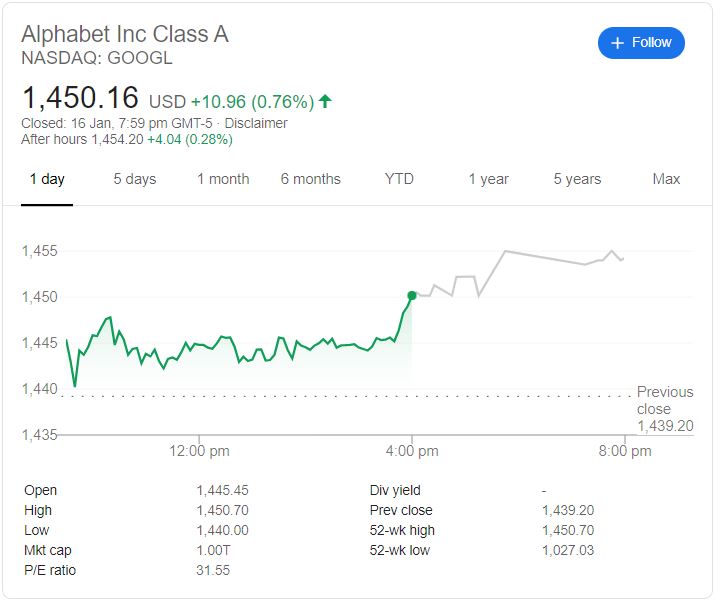Switch to the 1 month range
Screen dimensions: 716x600
pos(223,179)
